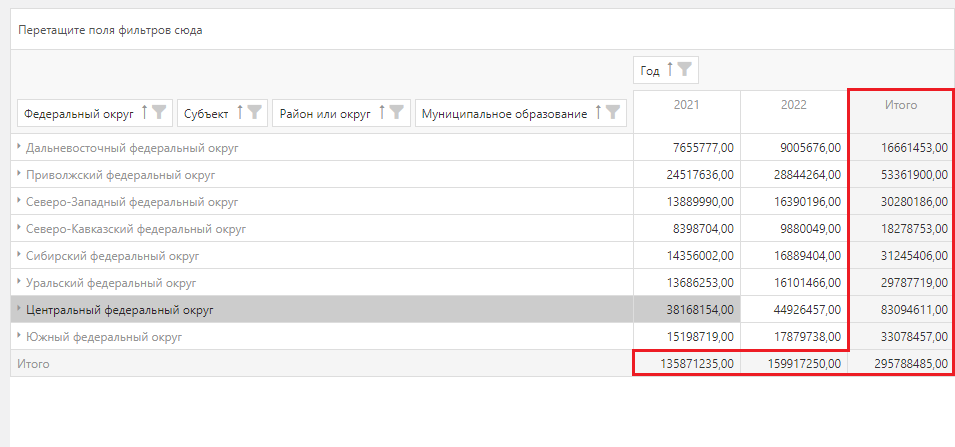The width and height of the screenshot is (955, 447).
Task: Click the Итого column header
Action: click(x=901, y=105)
